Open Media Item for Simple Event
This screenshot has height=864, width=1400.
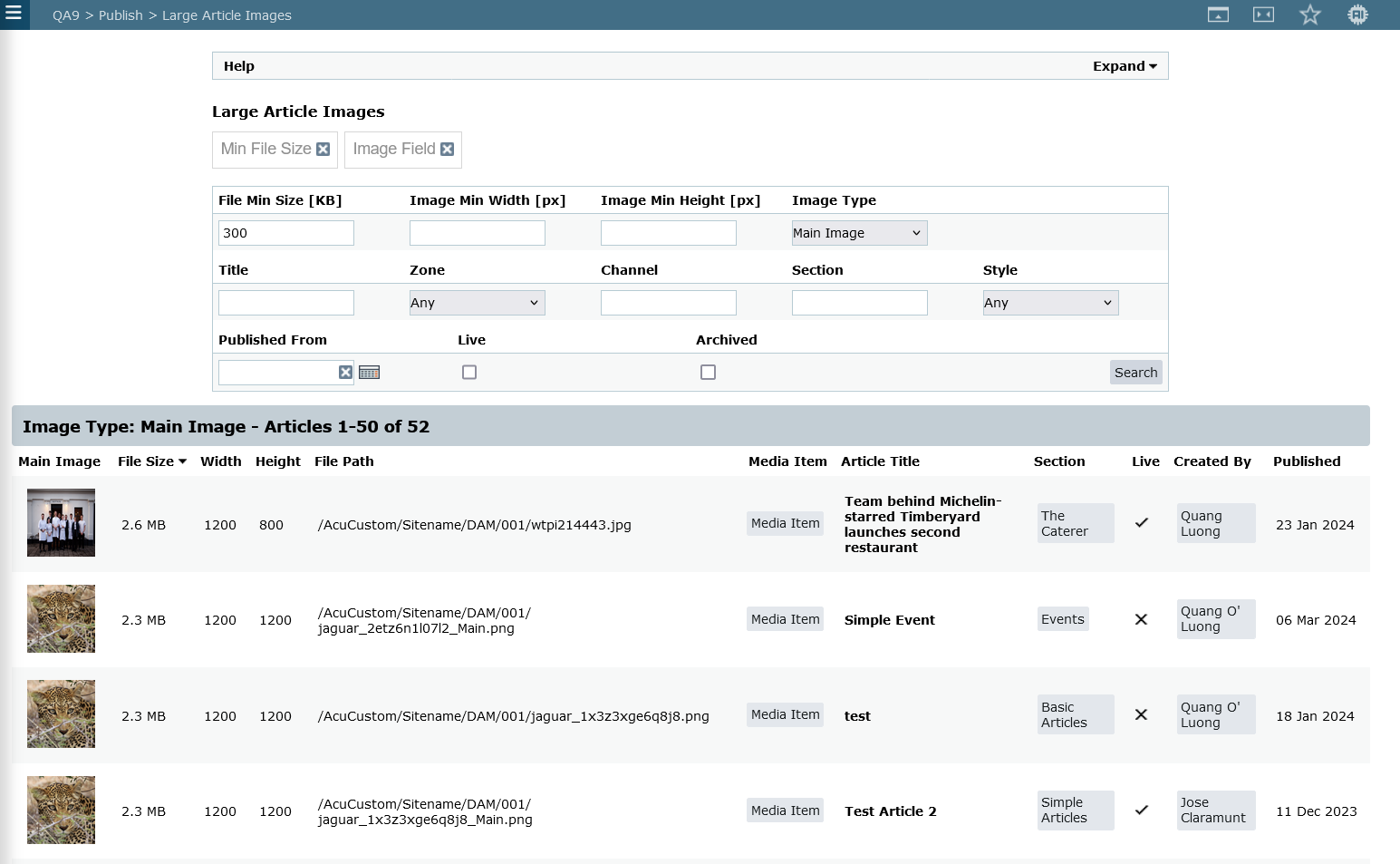[785, 619]
